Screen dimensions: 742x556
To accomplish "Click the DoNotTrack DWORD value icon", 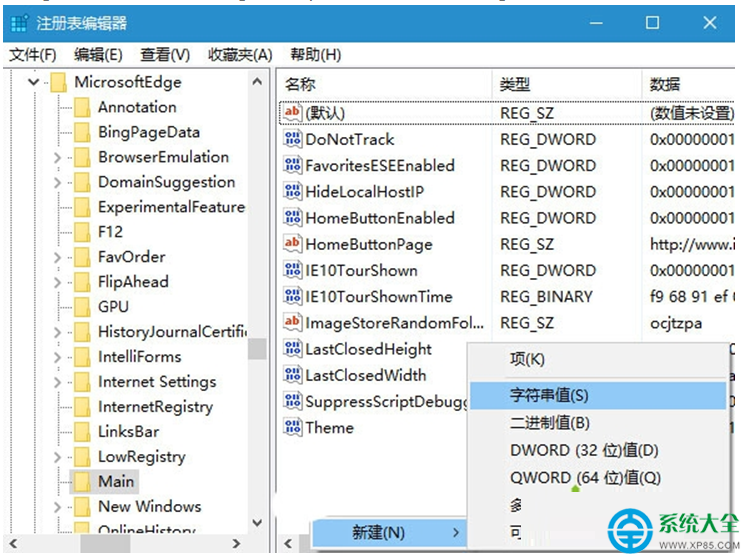I will 292,139.
